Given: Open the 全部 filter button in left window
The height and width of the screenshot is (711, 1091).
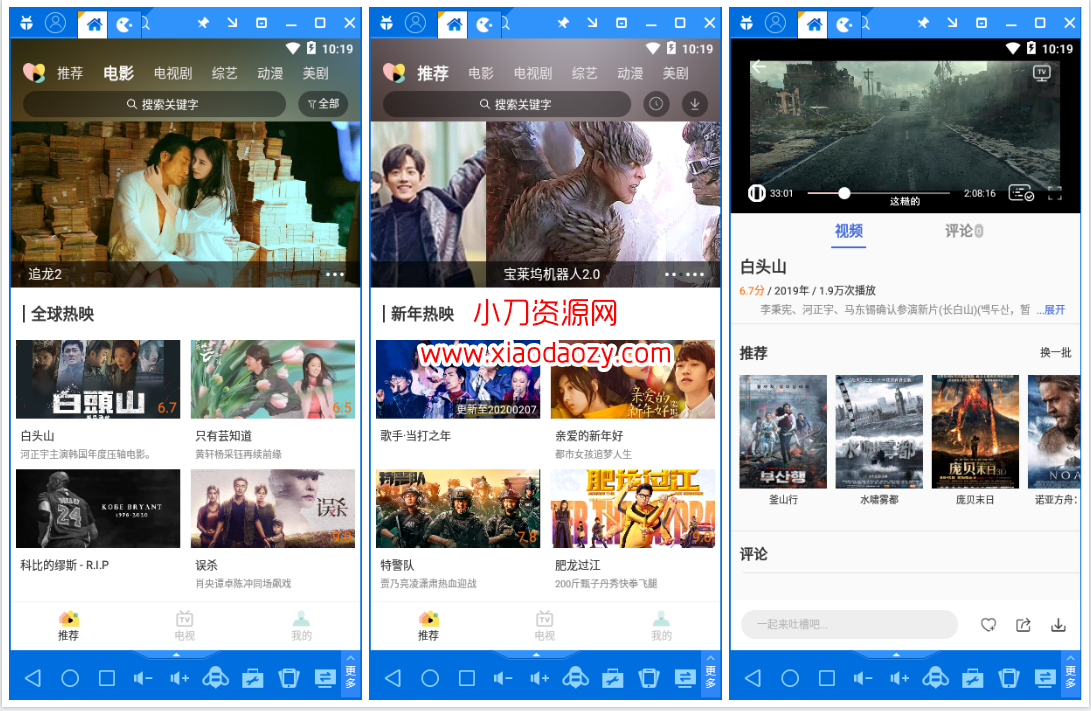Looking at the screenshot, I should click(324, 104).
